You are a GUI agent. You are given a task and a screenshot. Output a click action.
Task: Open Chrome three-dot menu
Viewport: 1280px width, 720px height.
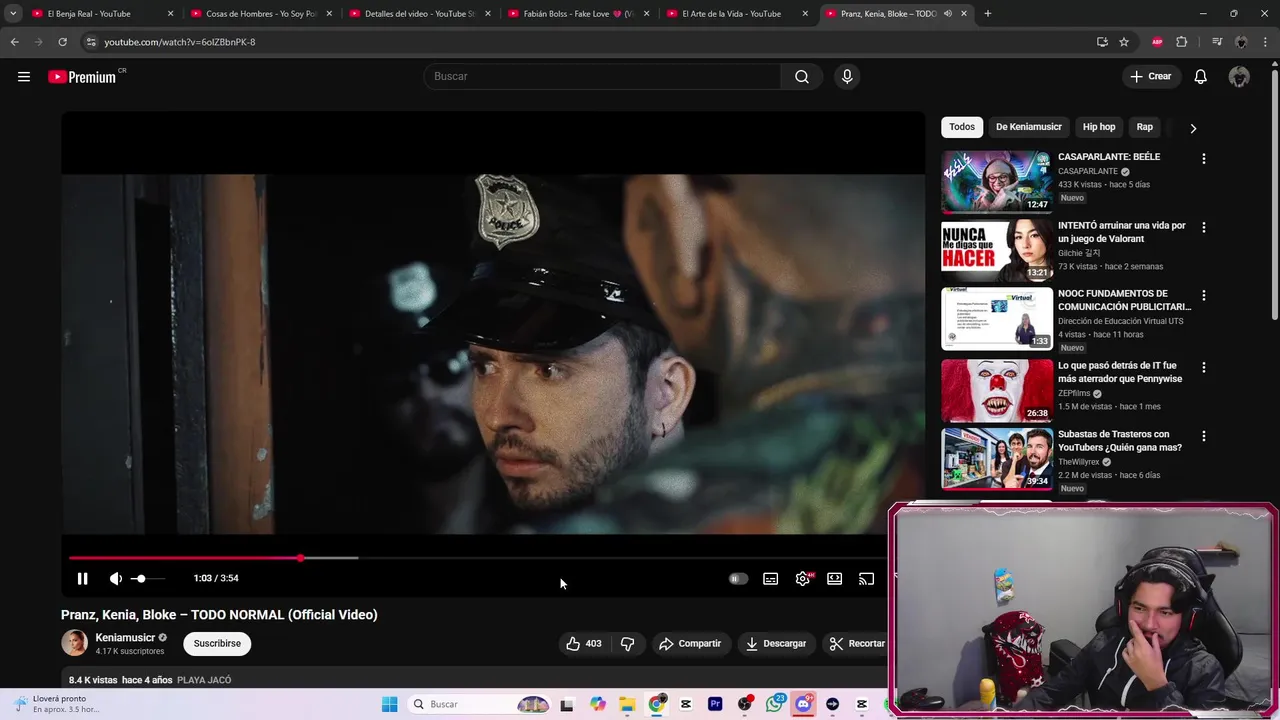tap(1266, 42)
